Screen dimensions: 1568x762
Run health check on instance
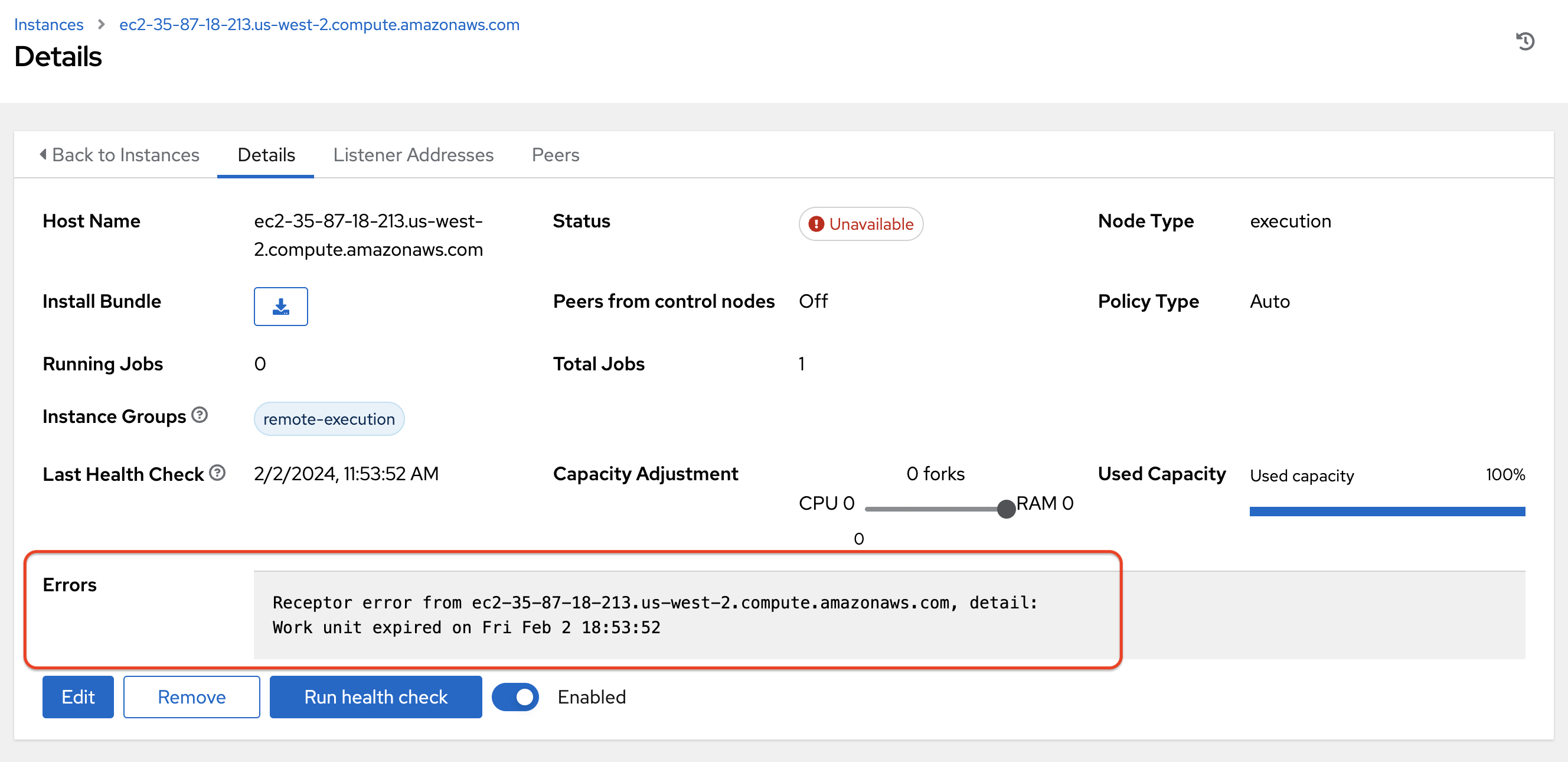click(375, 697)
